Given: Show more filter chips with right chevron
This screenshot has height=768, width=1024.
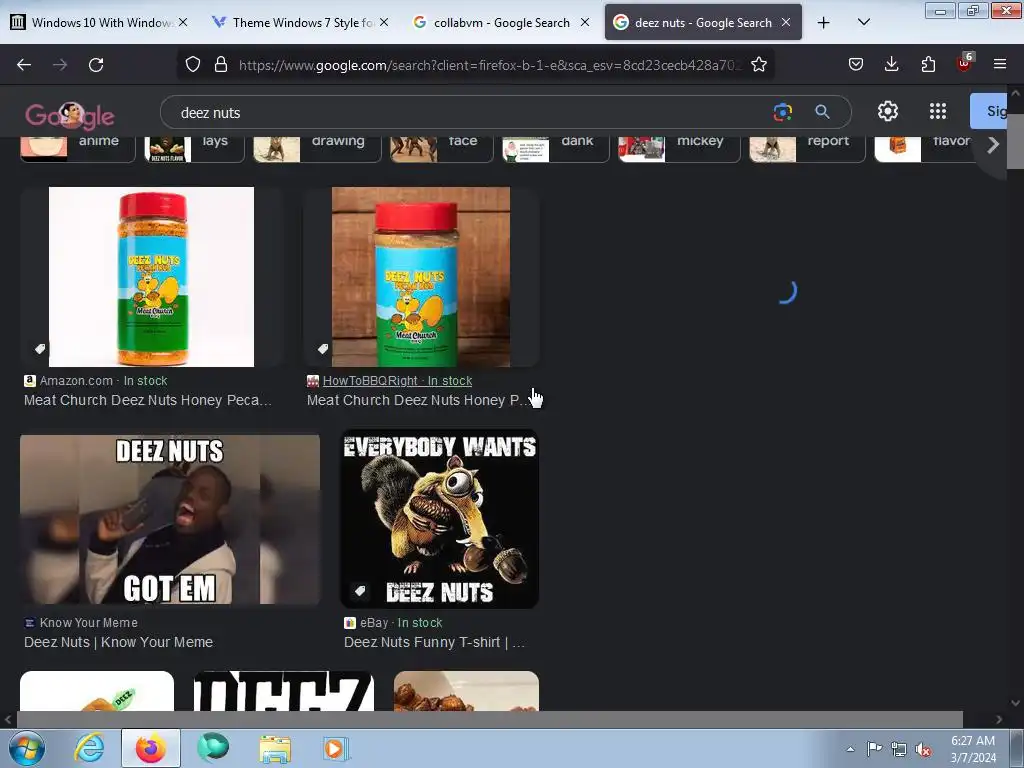Looking at the screenshot, I should pos(993,145).
